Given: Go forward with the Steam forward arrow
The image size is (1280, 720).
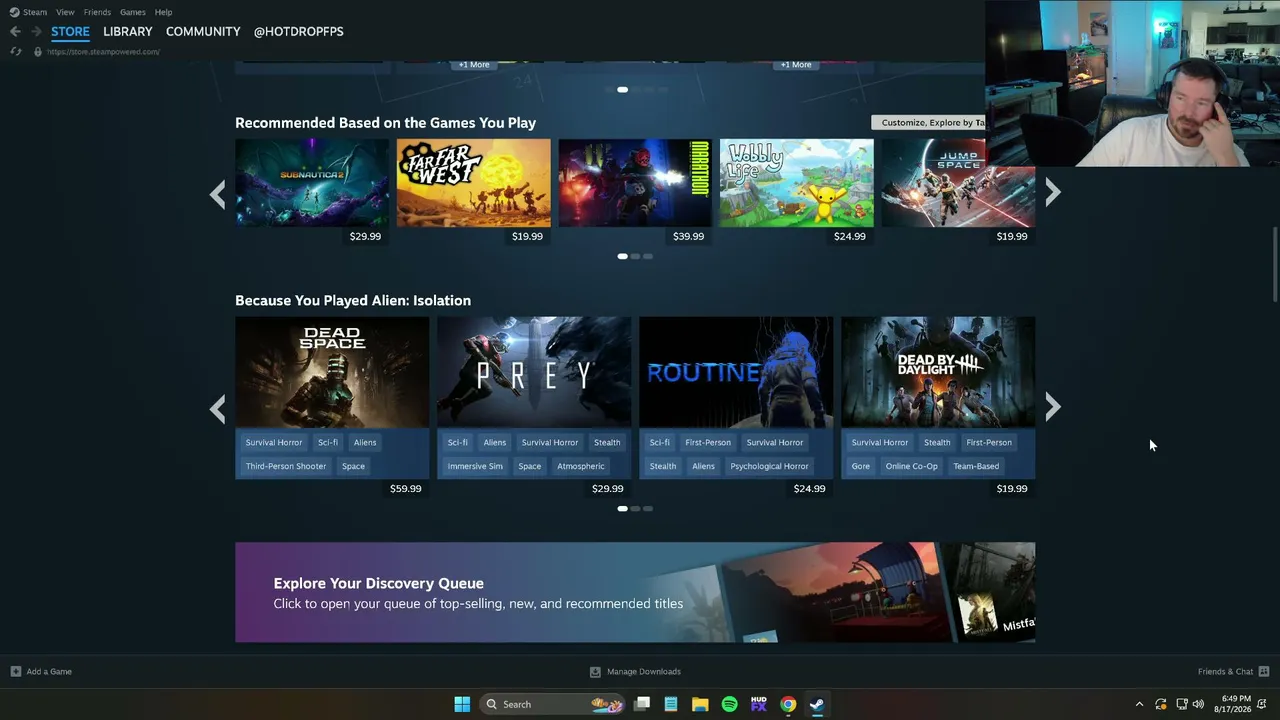Looking at the screenshot, I should point(36,32).
